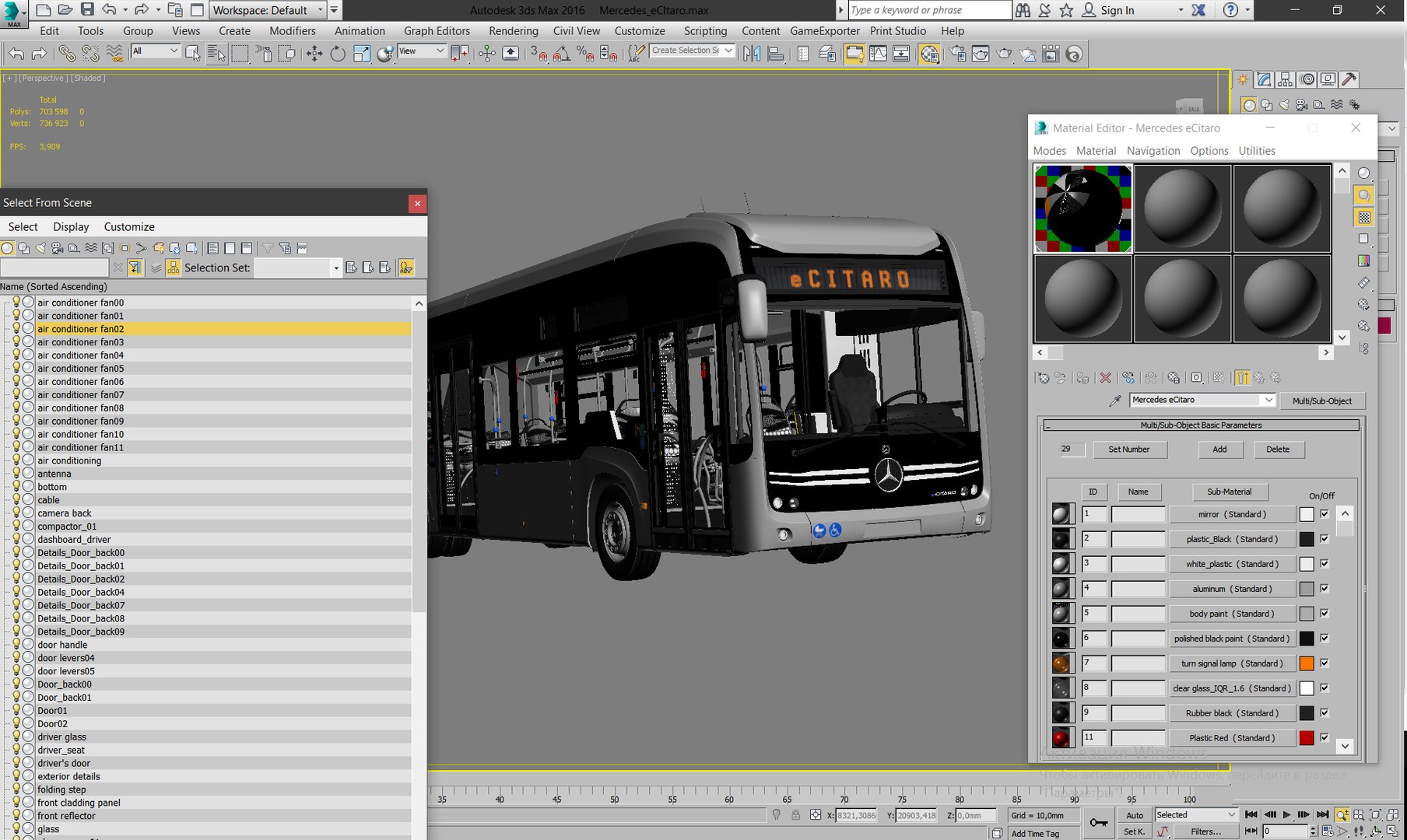Click the Go to Parent icon
The height and width of the screenshot is (840, 1407).
[x=1259, y=377]
